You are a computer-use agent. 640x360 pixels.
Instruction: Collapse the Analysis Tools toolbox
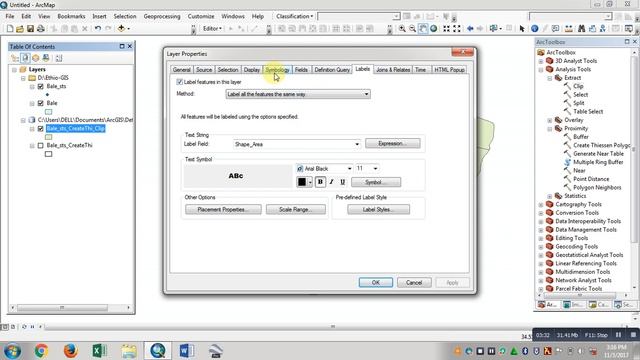pos(541,69)
